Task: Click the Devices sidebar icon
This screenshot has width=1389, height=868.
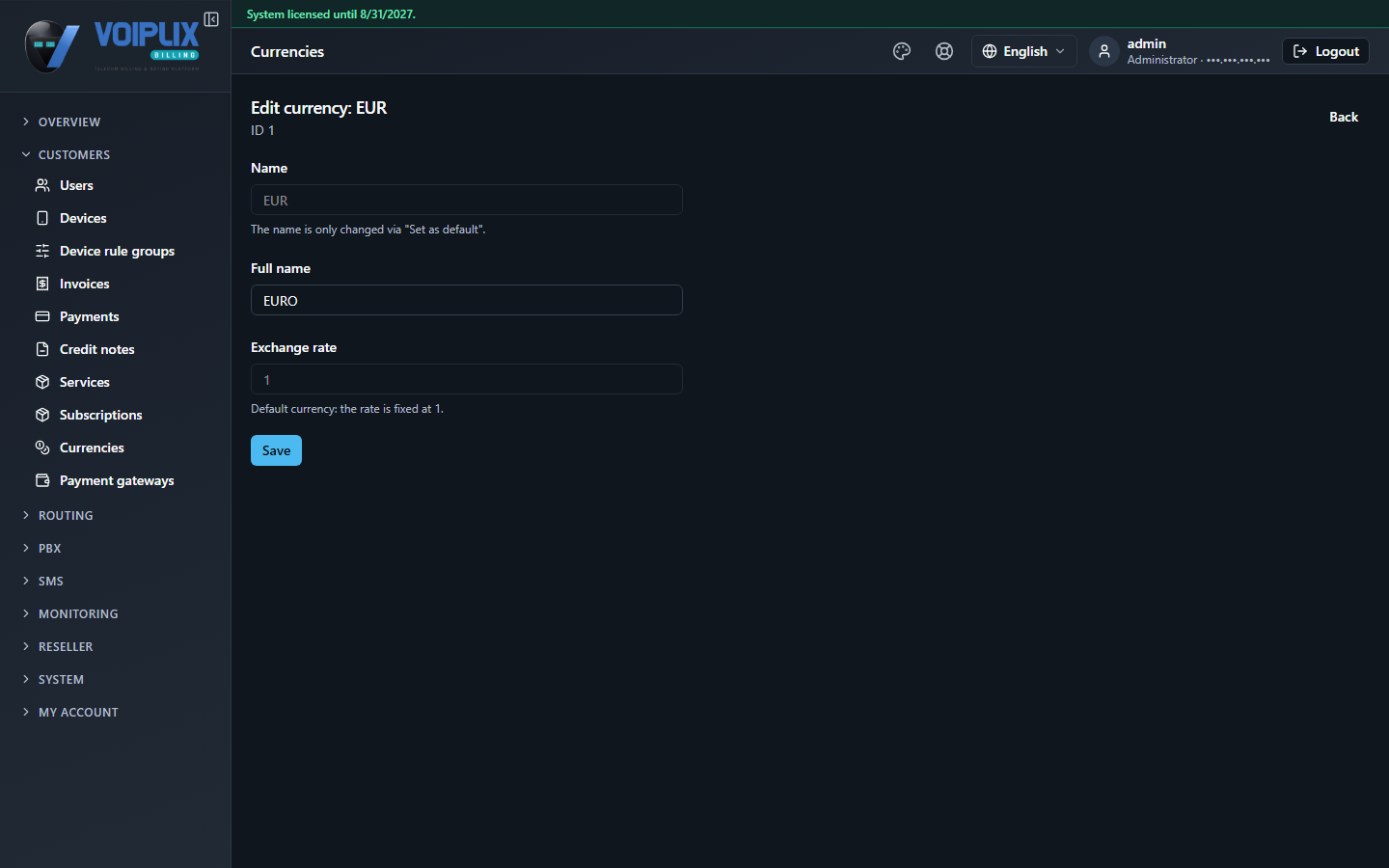Action: (42, 218)
